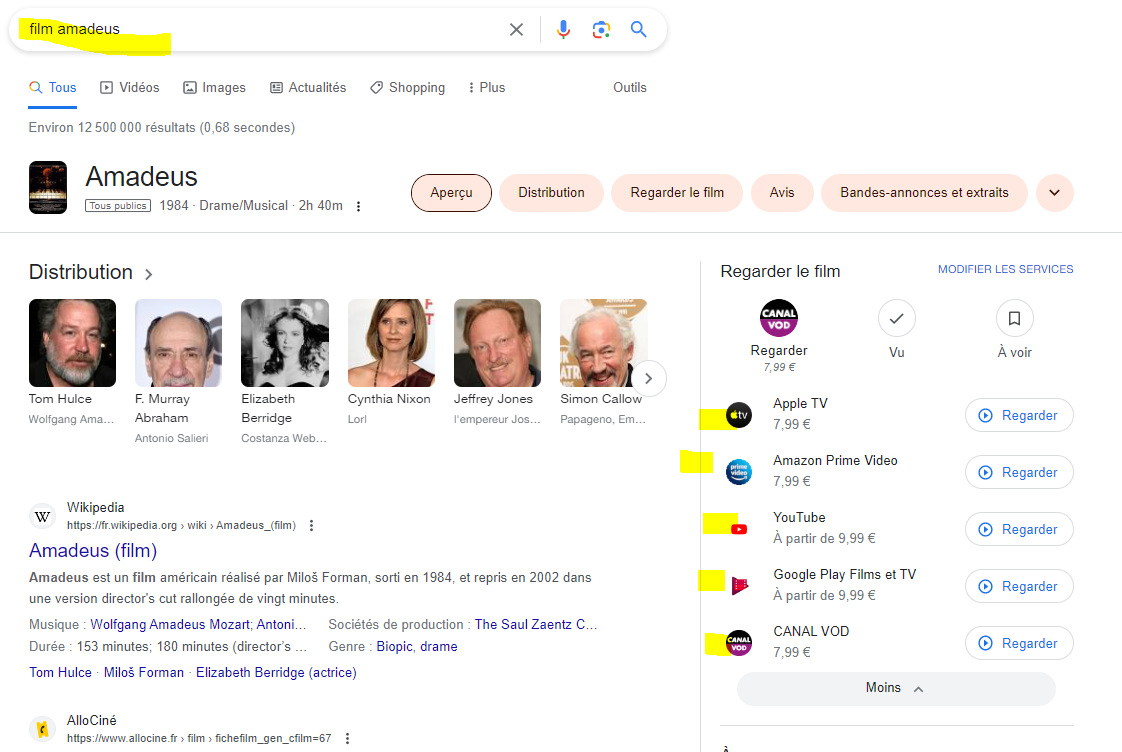This screenshot has width=1122, height=752.
Task: Click Tom Hulce cast photo
Action: (72, 343)
